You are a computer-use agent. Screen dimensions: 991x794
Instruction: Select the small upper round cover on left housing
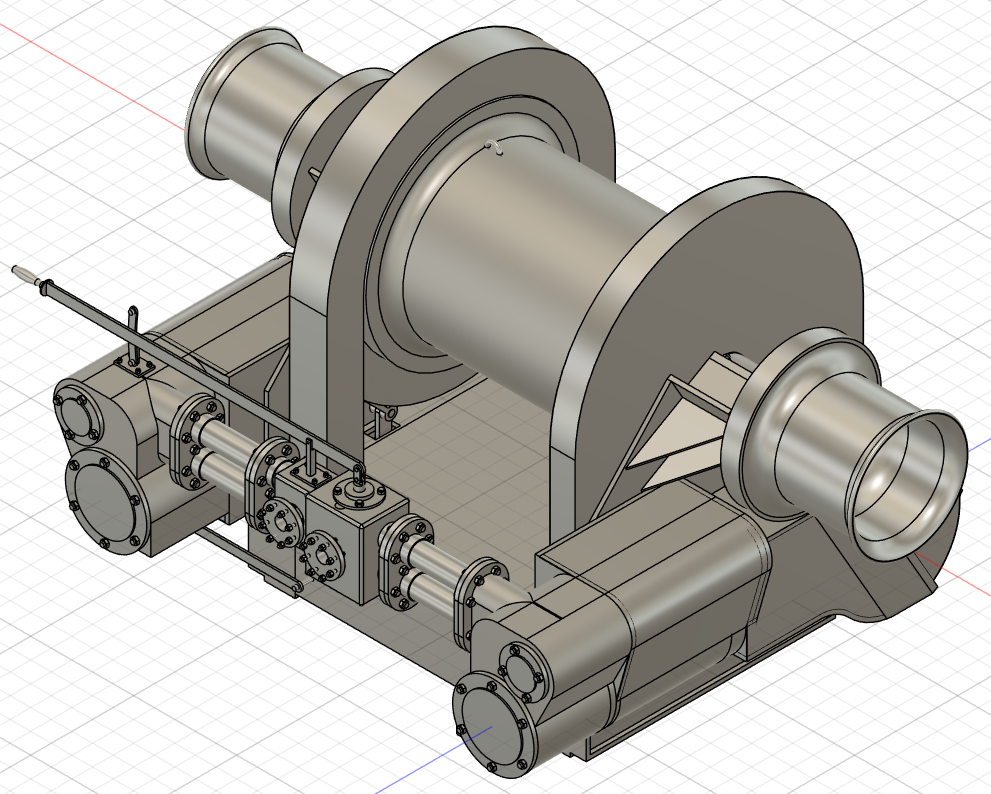pos(76,412)
